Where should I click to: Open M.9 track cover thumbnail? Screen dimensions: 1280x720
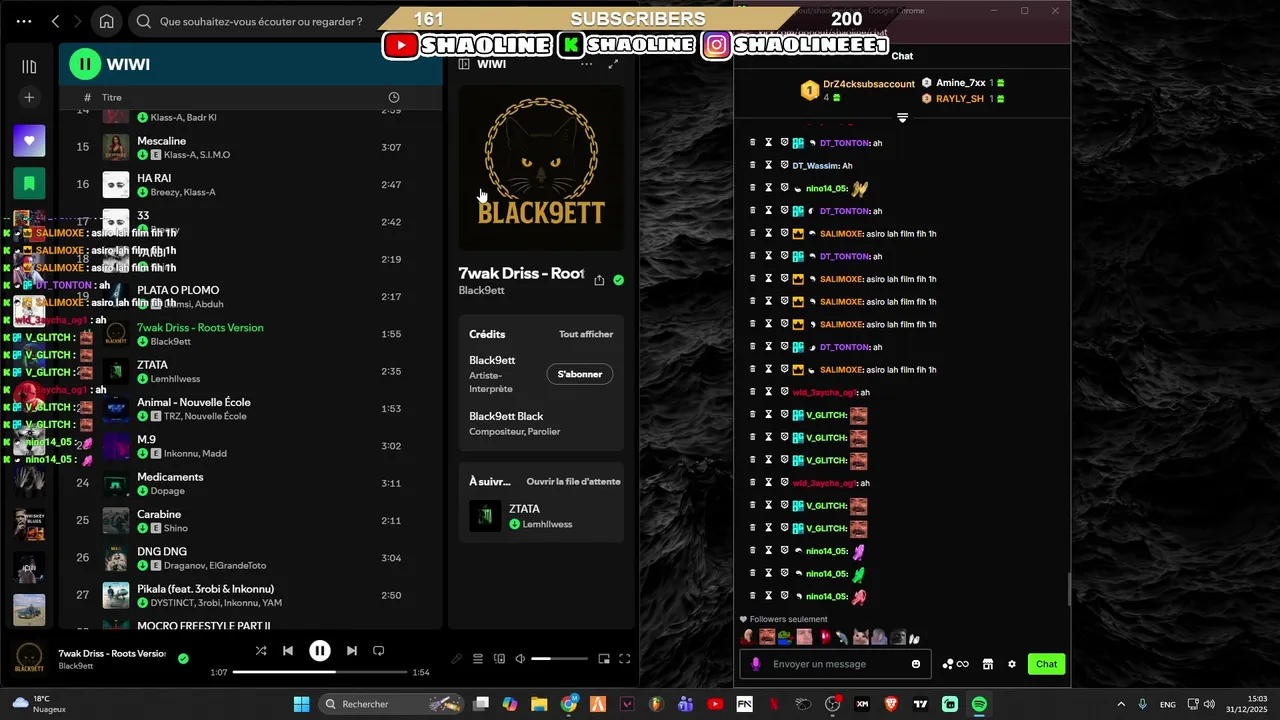pyautogui.click(x=116, y=446)
